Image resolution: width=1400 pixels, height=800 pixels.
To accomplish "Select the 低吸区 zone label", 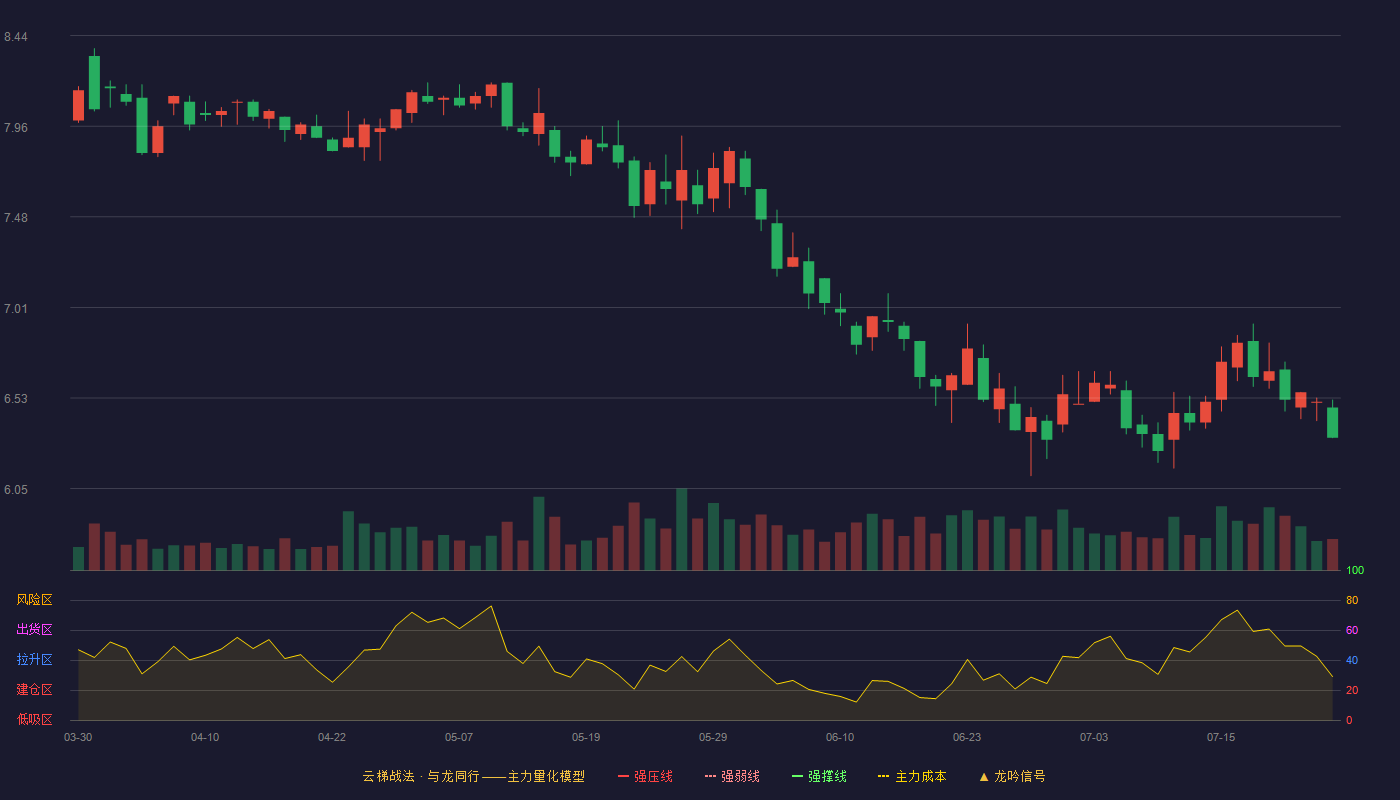I will (x=34, y=719).
